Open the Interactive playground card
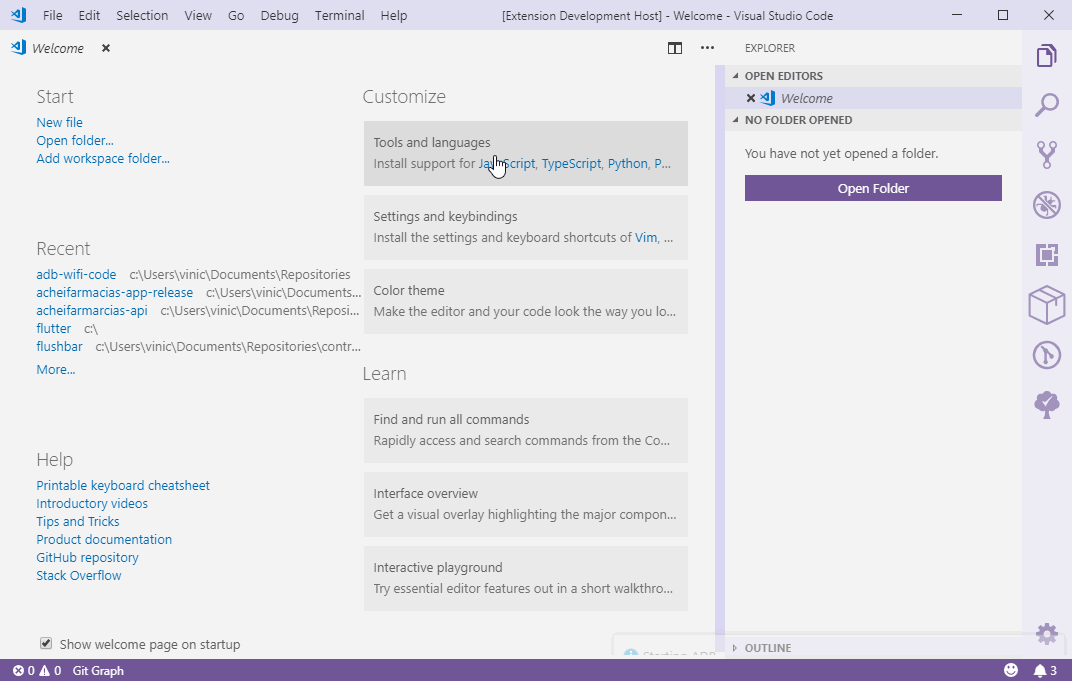 [x=526, y=578]
